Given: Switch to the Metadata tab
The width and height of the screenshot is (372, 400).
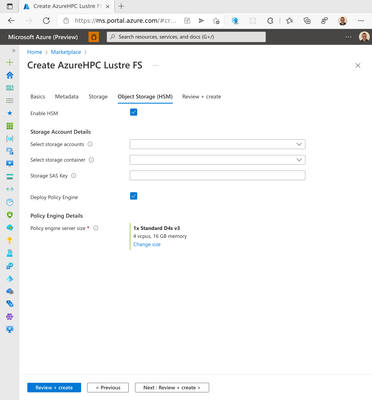Looking at the screenshot, I should (67, 97).
